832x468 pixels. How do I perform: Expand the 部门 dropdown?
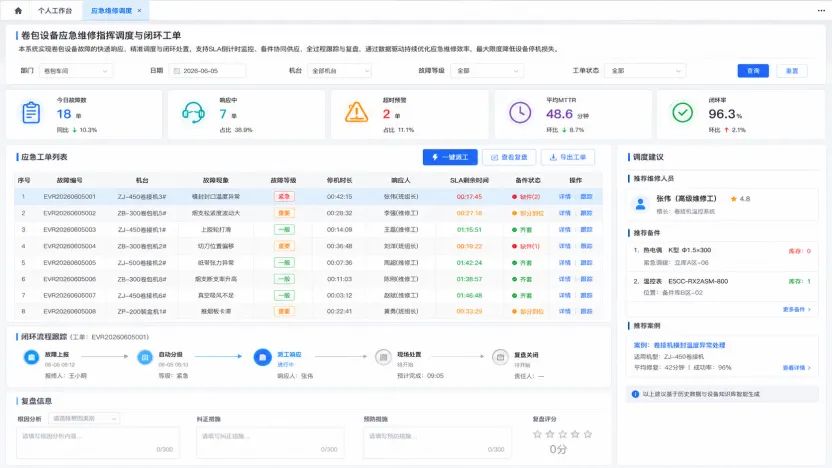(x=75, y=71)
